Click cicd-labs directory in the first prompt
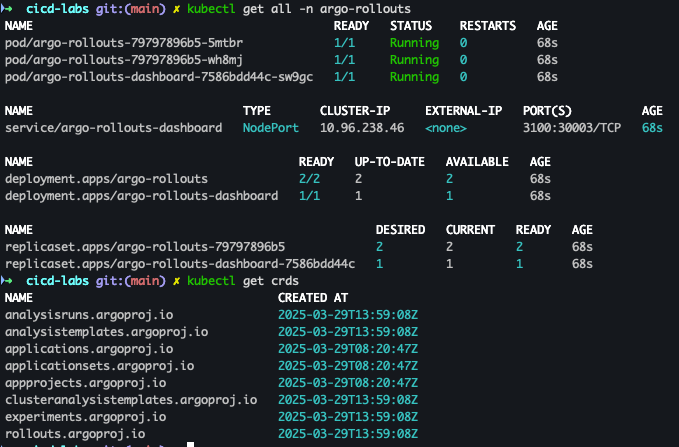This screenshot has width=679, height=447. [58, 9]
